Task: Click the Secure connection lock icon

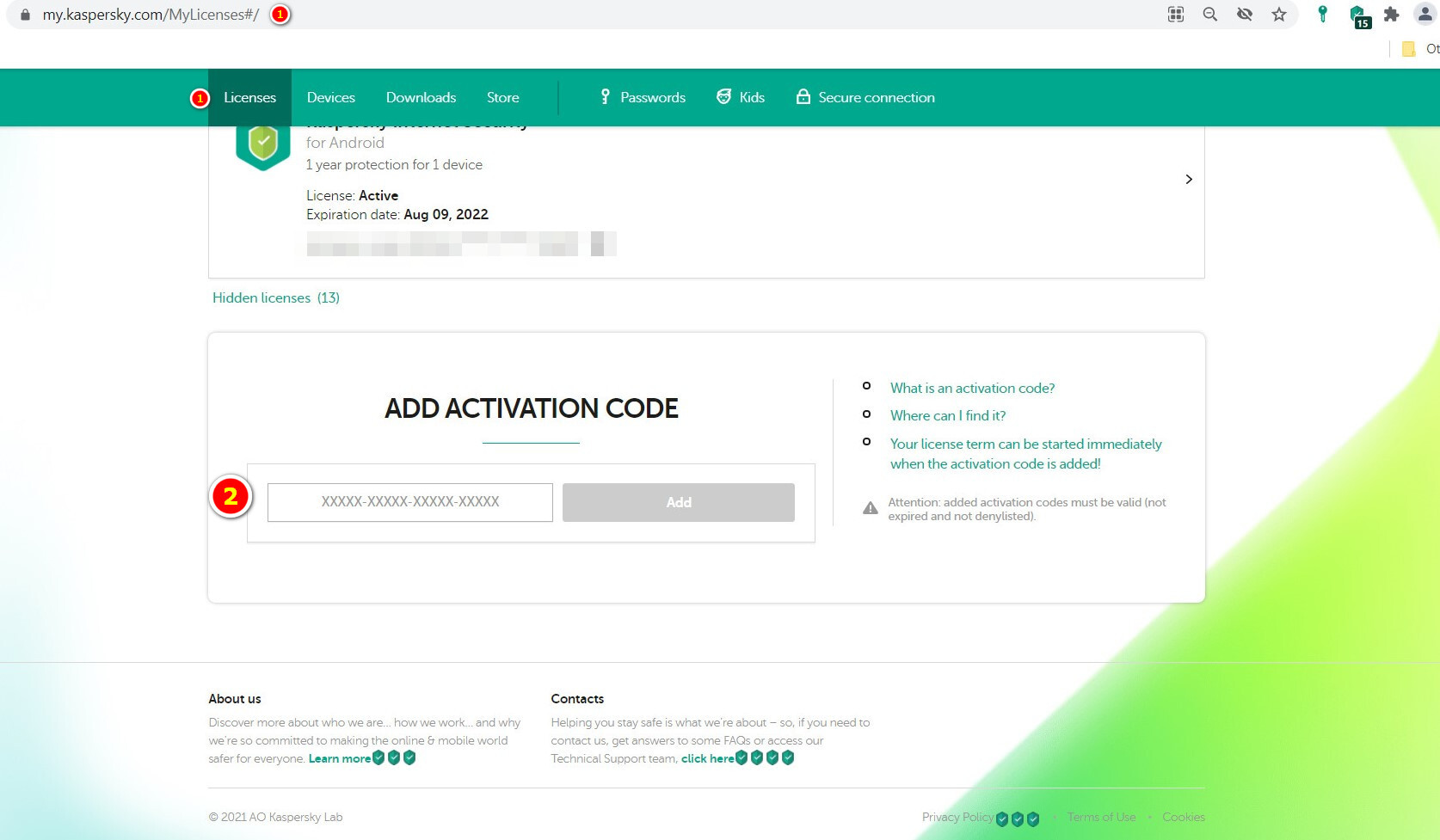Action: pyautogui.click(x=803, y=96)
